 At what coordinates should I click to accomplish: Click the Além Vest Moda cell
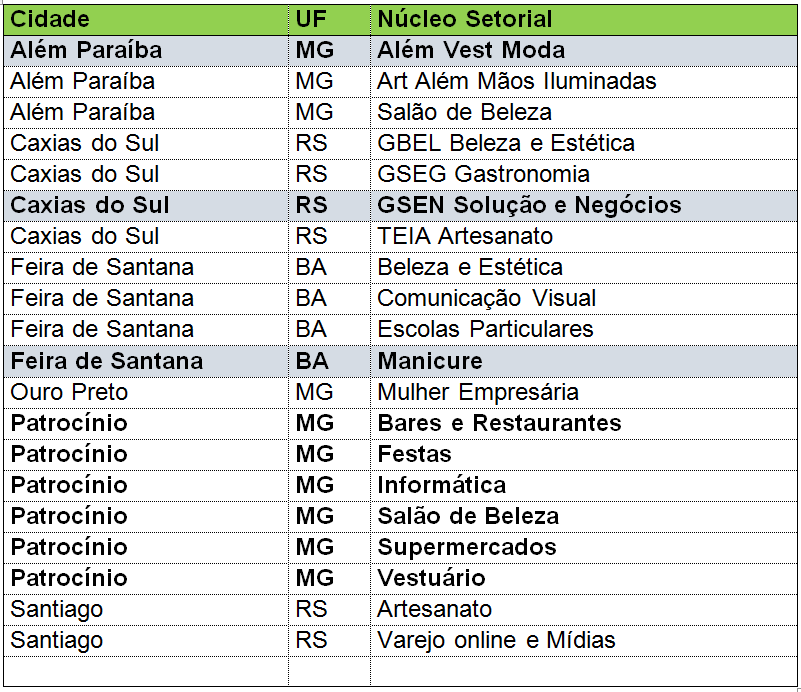click(x=584, y=51)
